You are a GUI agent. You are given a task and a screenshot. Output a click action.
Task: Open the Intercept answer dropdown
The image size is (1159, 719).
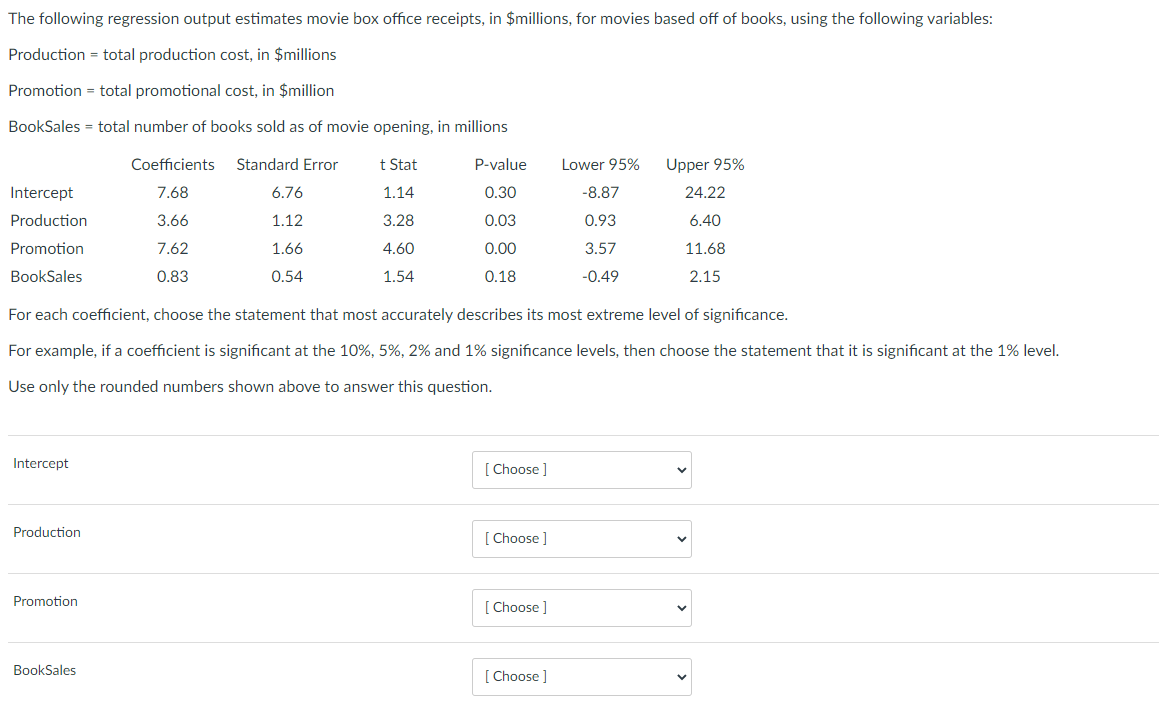581,469
